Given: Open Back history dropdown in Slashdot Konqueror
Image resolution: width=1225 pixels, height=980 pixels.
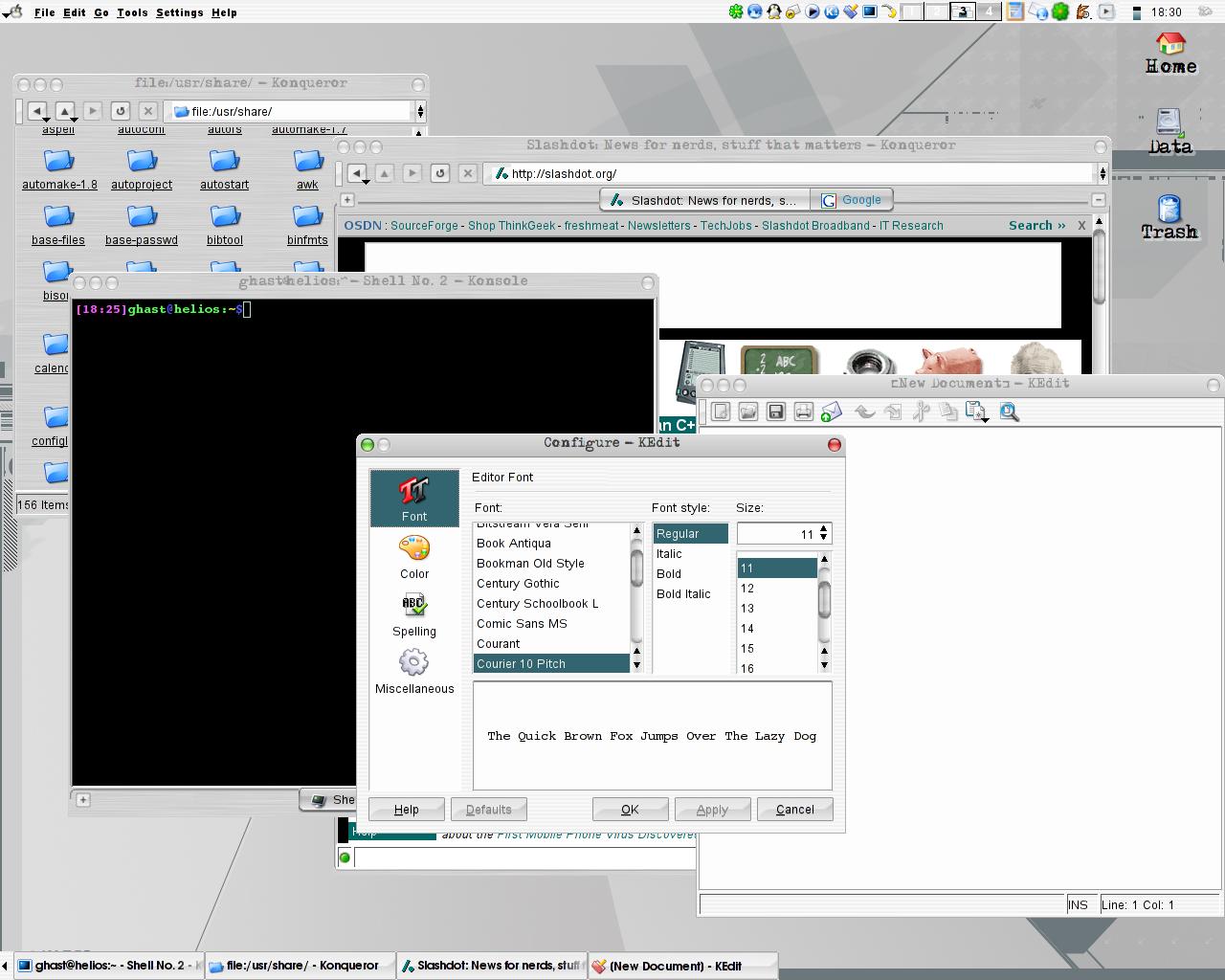Looking at the screenshot, I should (x=366, y=182).
